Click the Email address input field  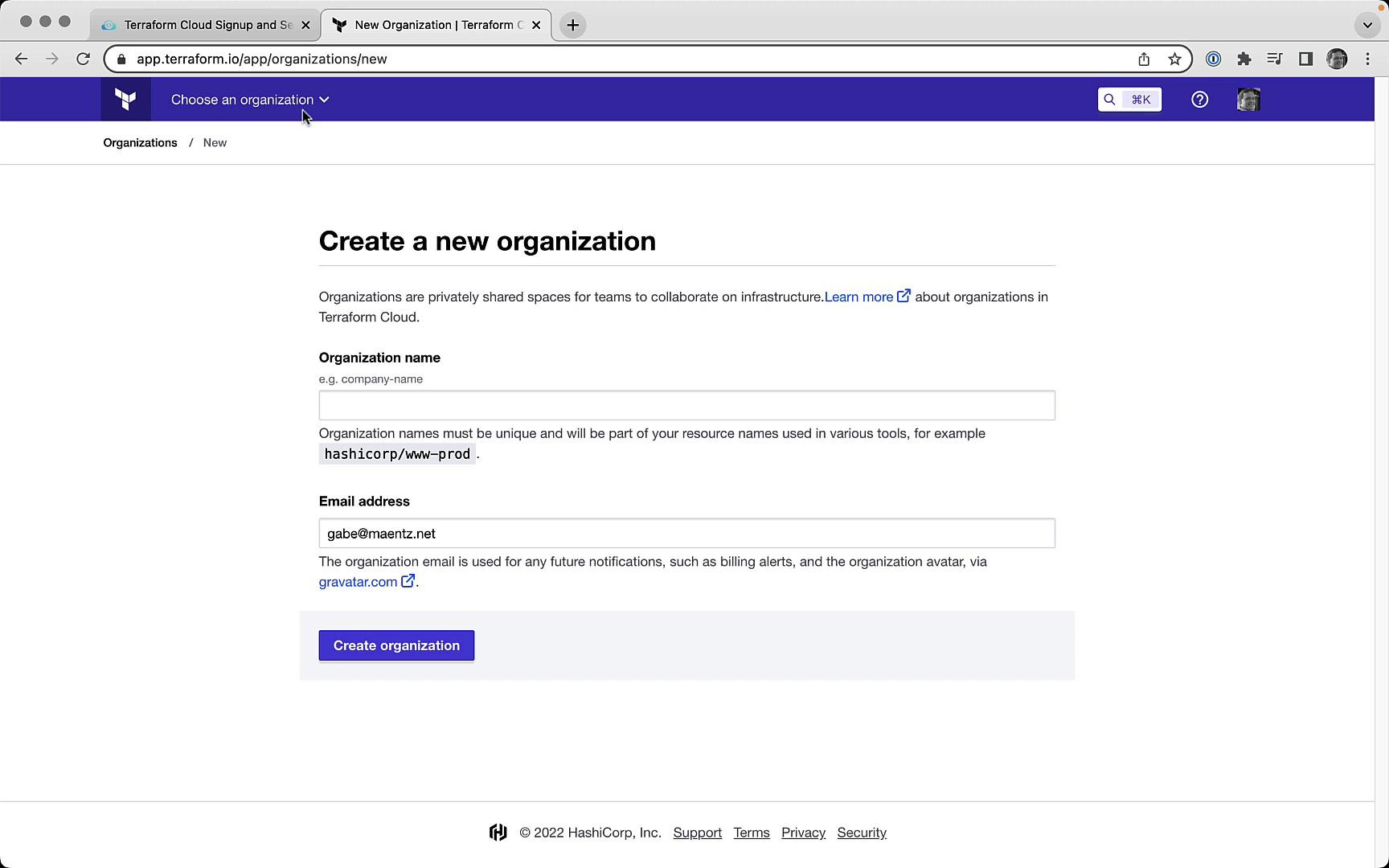pos(686,534)
